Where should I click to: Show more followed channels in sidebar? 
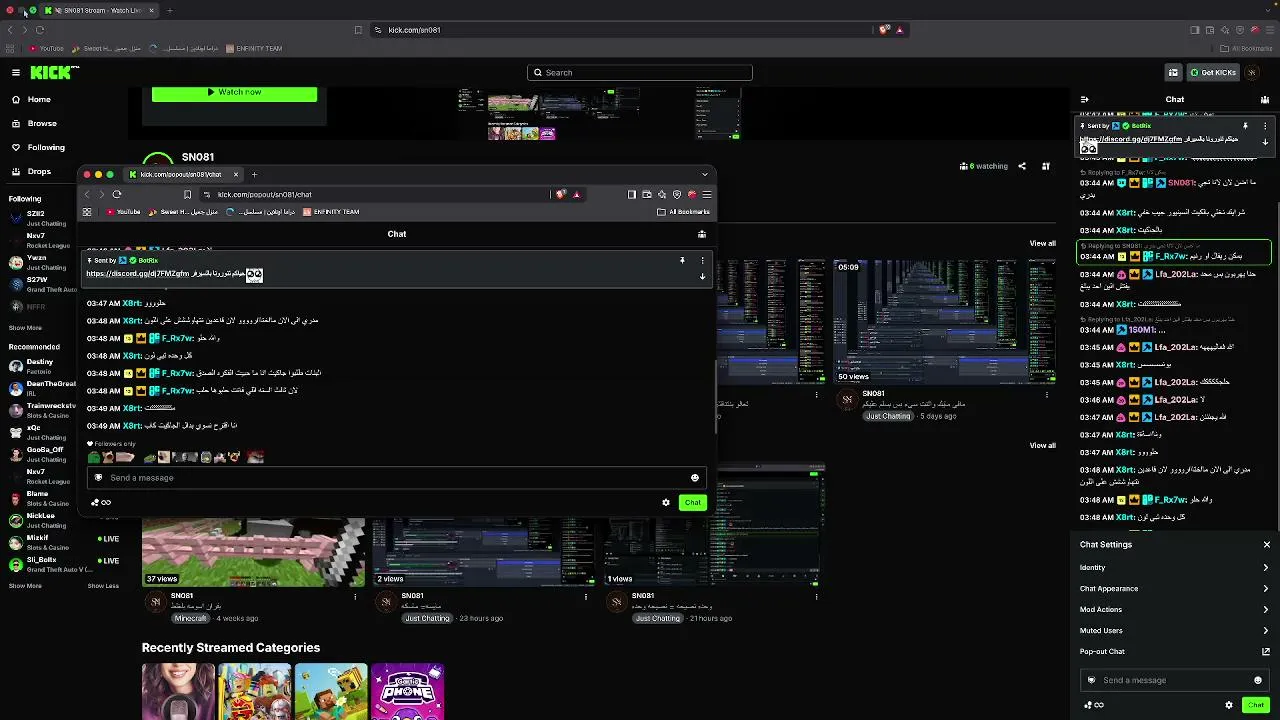[x=26, y=328]
